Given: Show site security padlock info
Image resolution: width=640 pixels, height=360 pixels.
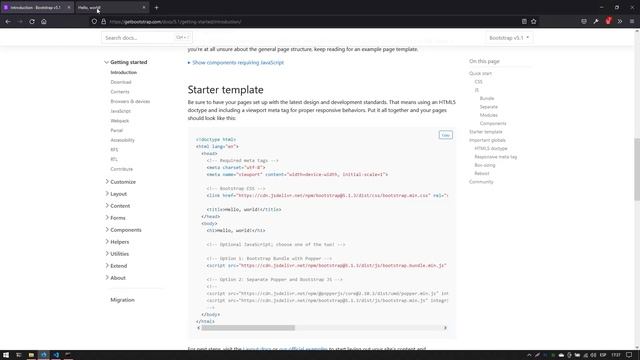Looking at the screenshot, I should click(104, 22).
